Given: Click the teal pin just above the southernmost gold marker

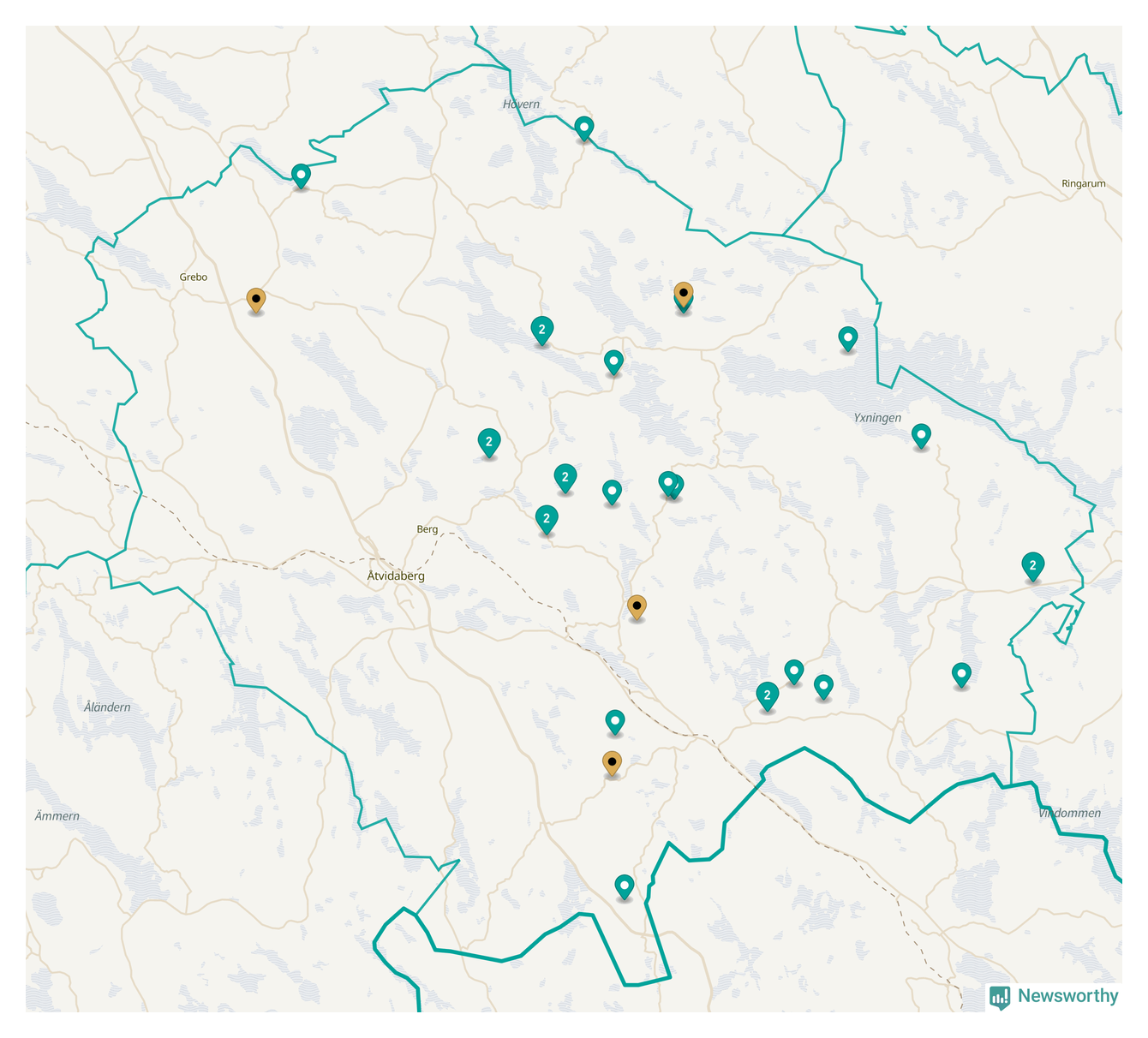Looking at the screenshot, I should point(615,721).
